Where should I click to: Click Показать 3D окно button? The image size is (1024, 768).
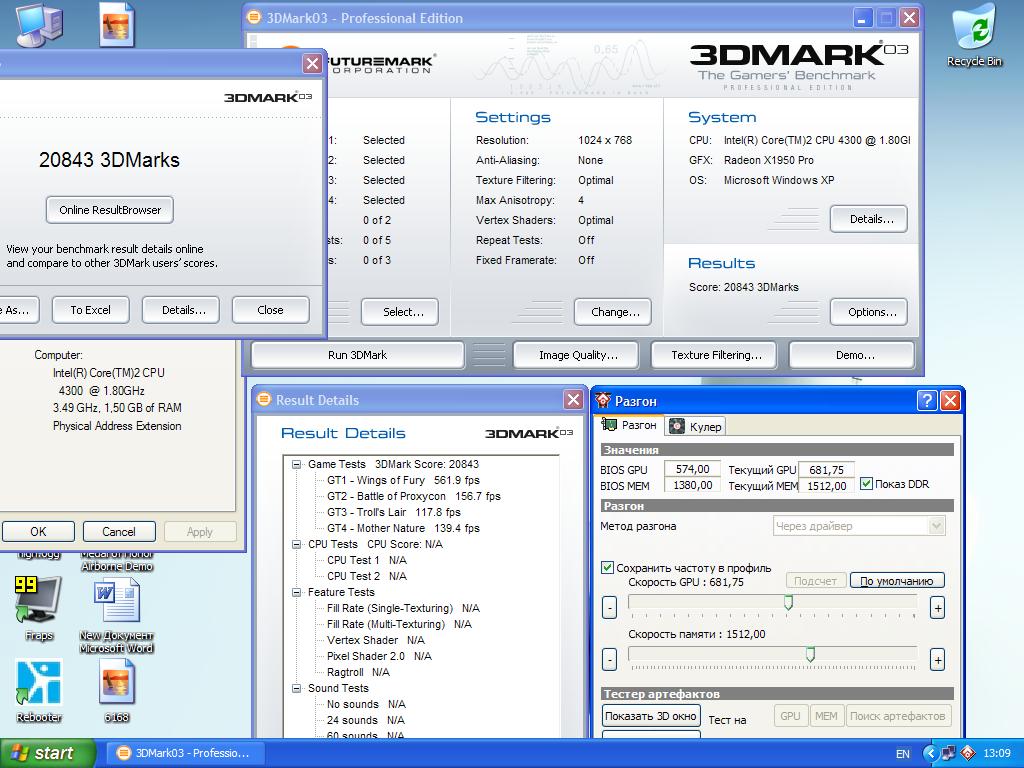[x=650, y=716]
